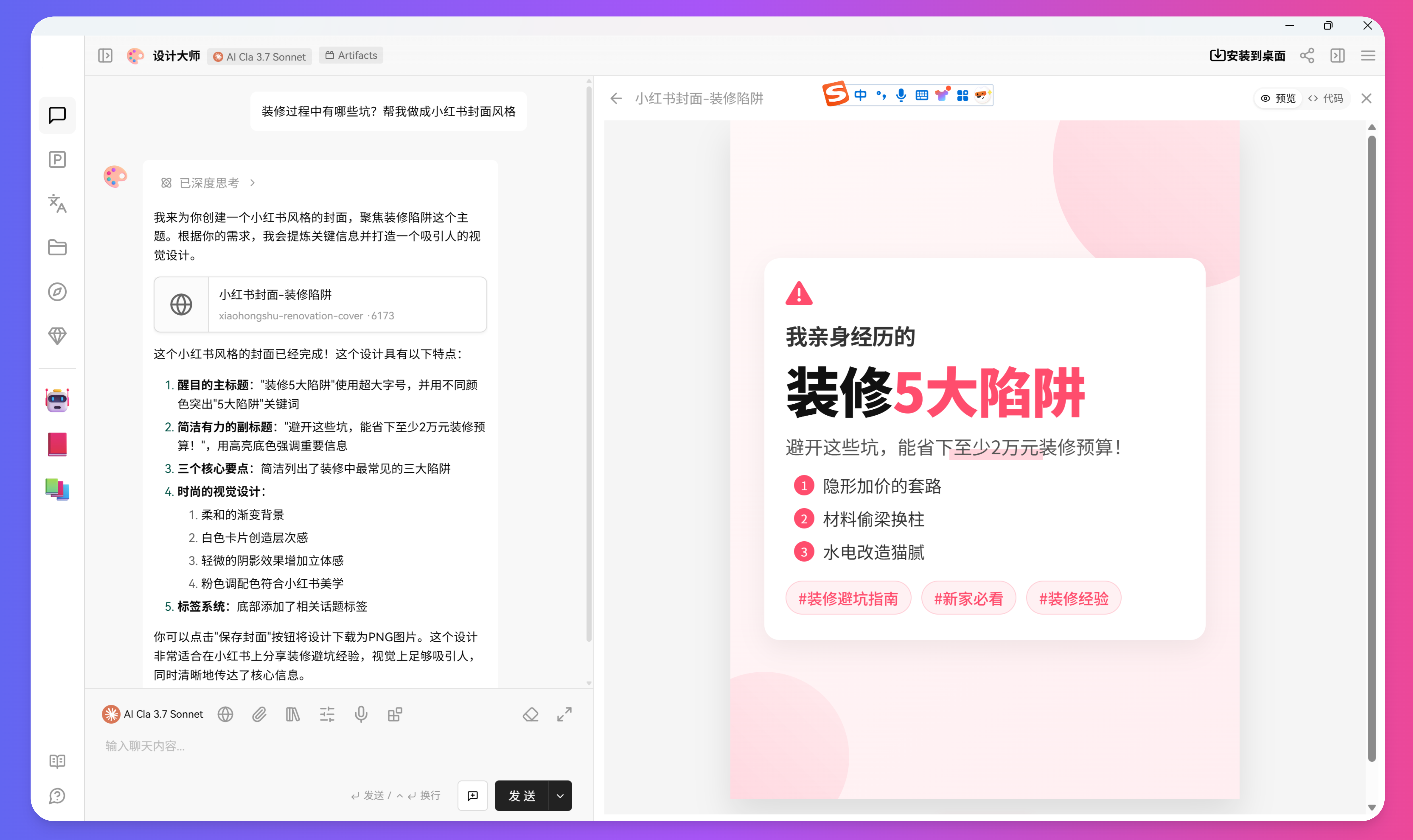Click the 安装到桌面 button

click(1248, 56)
